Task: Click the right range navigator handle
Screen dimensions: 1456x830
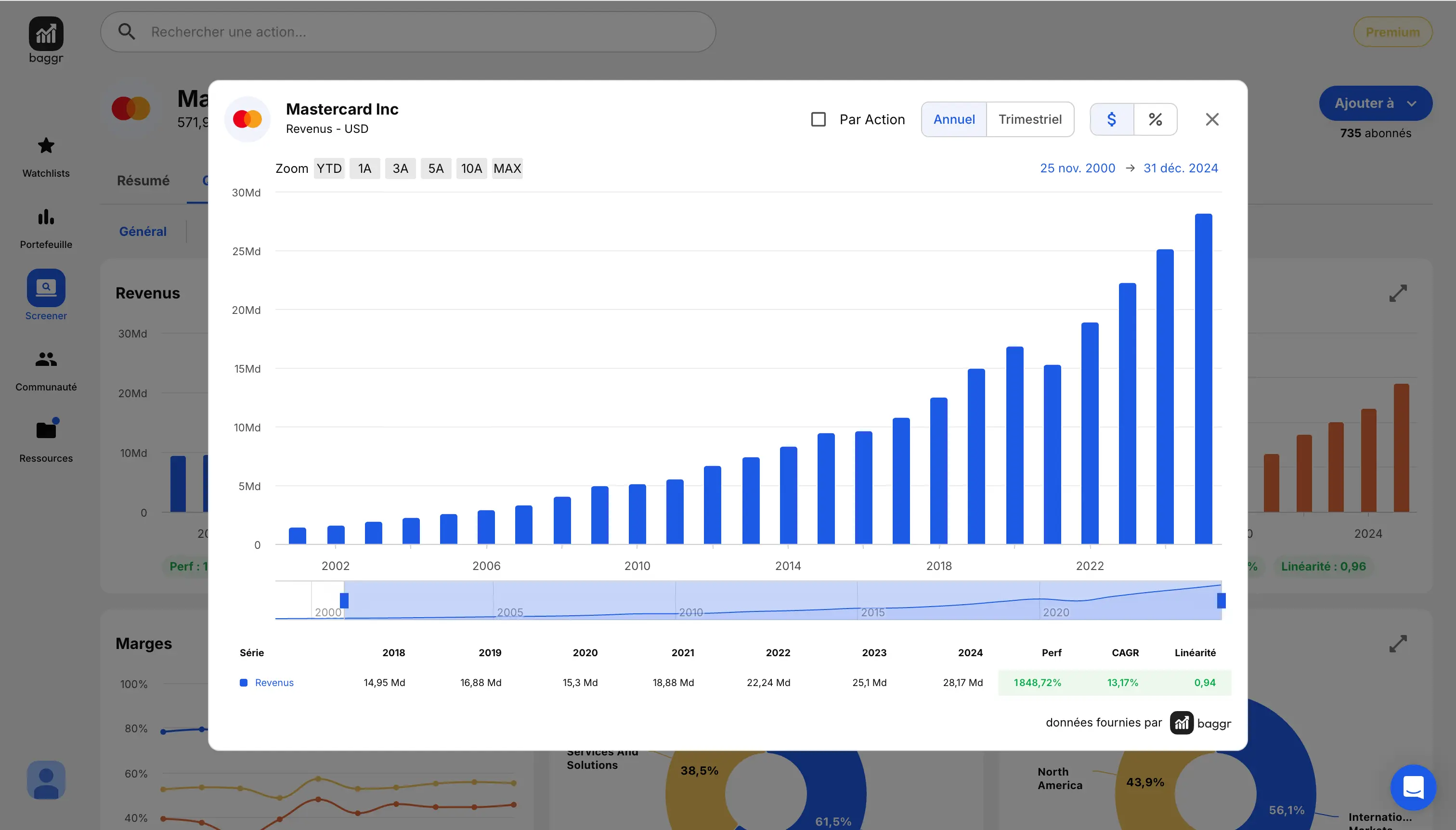Action: tap(1221, 600)
